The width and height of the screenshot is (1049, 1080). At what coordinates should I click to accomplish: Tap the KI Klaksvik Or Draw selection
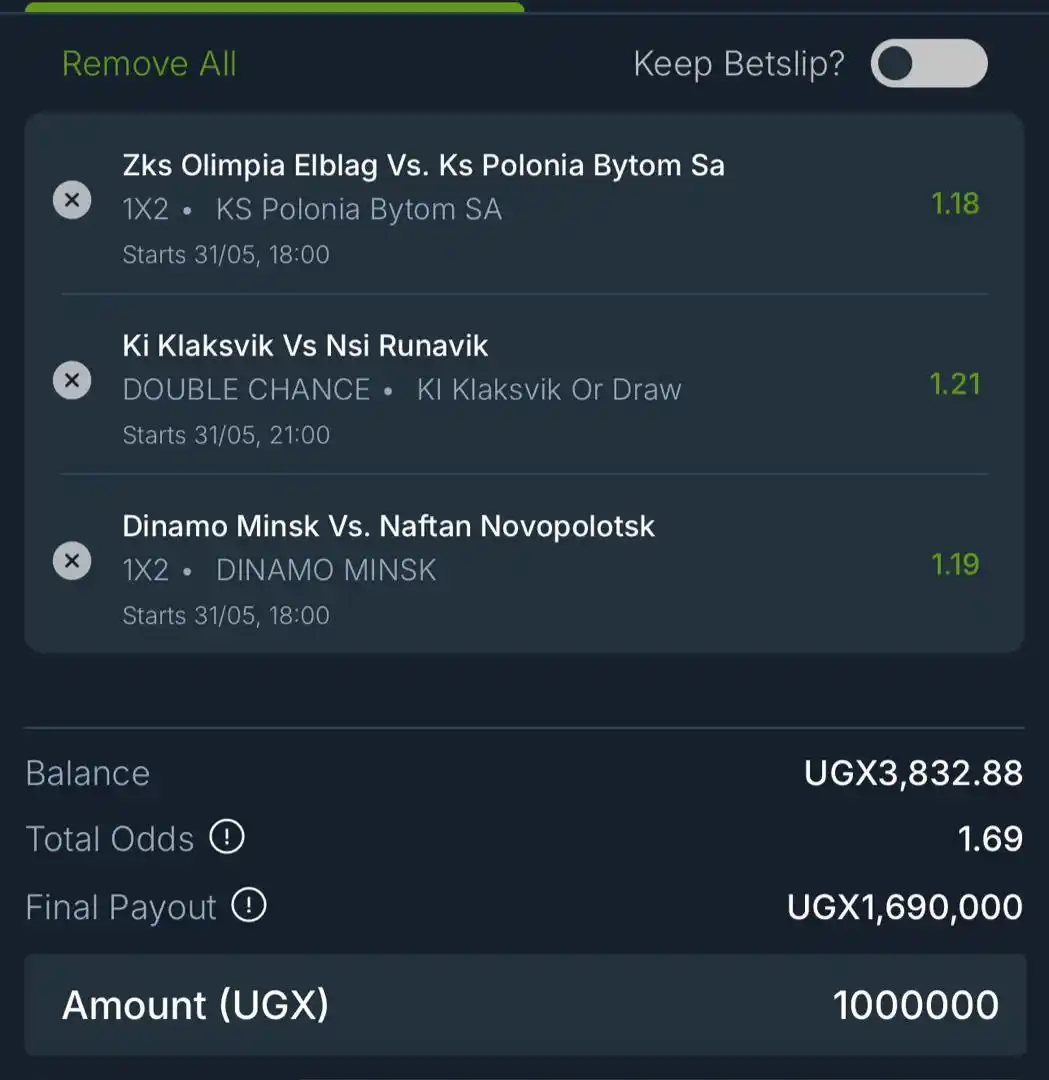[549, 390]
